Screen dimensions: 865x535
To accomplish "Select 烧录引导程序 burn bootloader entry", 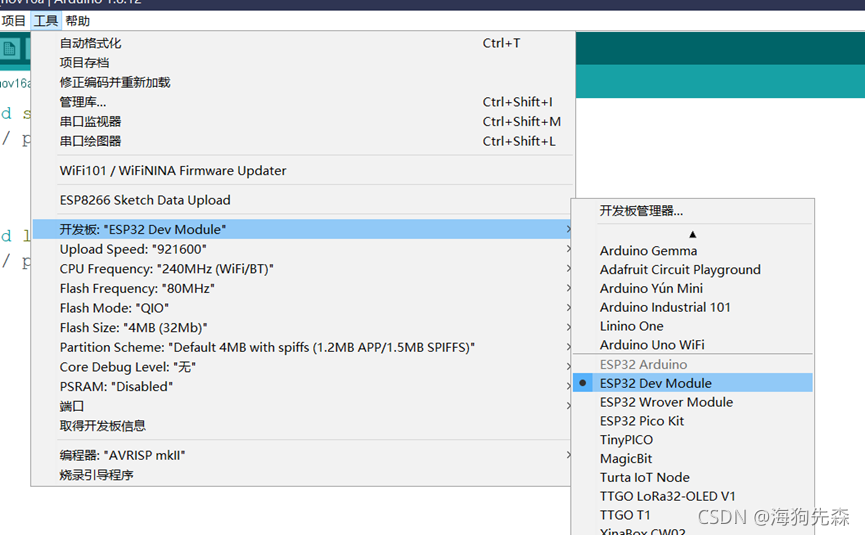I will [x=303, y=475].
